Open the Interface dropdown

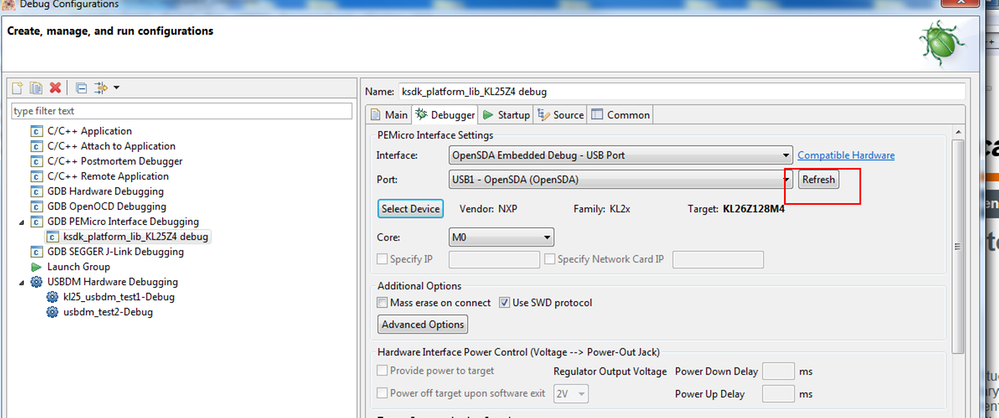[x=621, y=155]
